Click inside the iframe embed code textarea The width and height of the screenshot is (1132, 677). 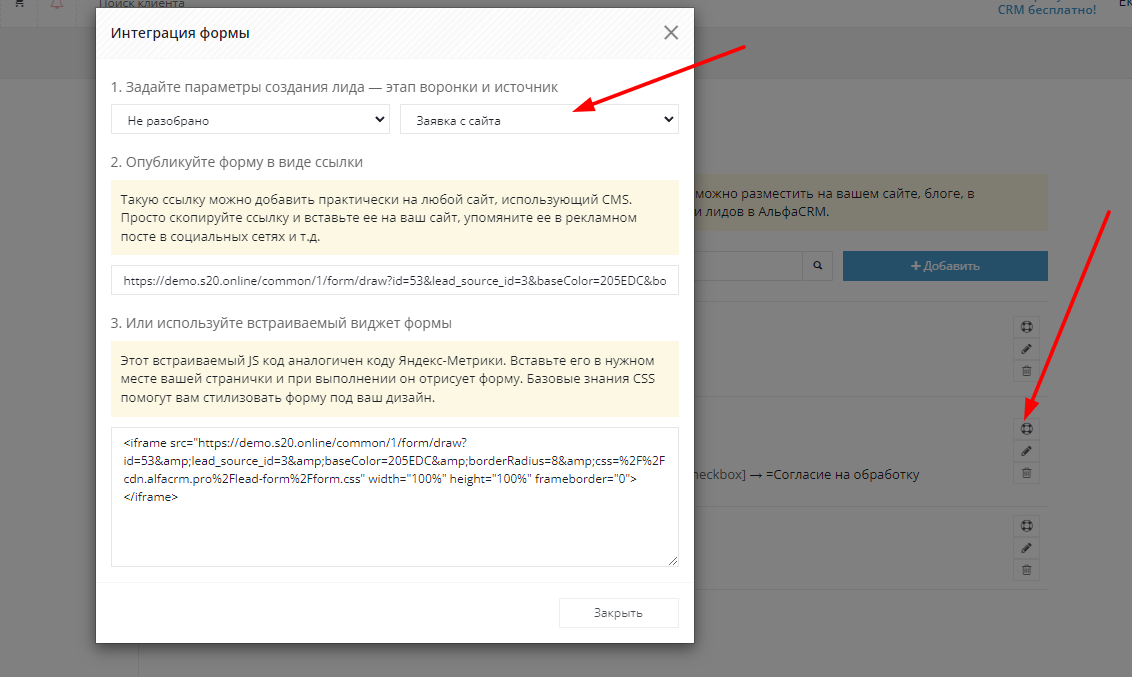coord(395,497)
